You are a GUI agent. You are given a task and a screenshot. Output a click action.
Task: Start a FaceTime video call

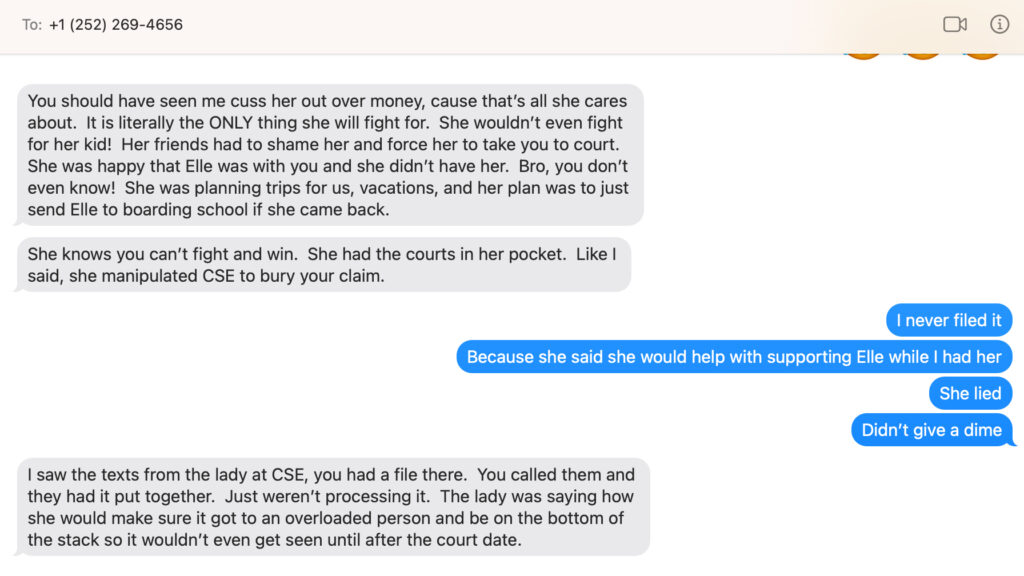pyautogui.click(x=954, y=24)
